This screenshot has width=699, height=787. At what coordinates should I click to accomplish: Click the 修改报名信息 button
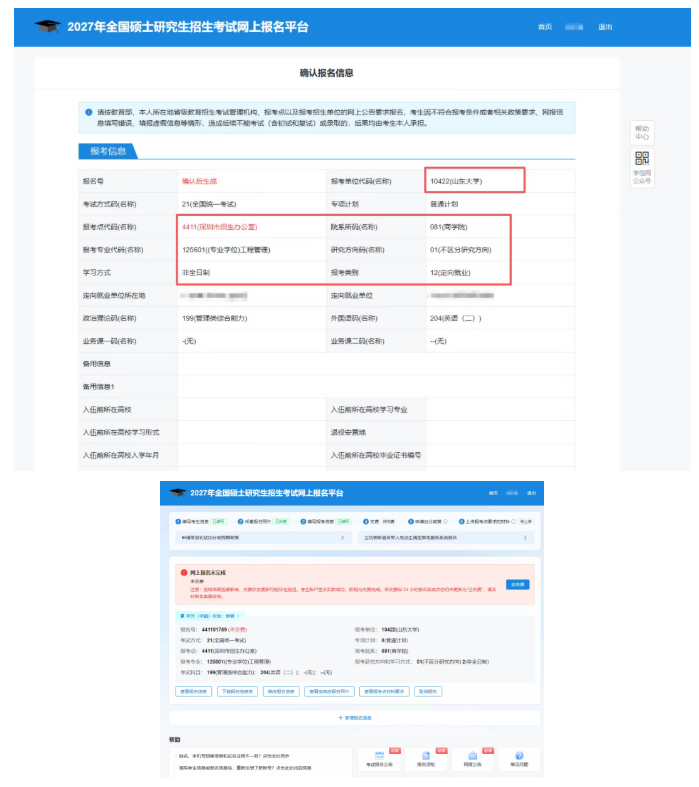click(x=281, y=691)
